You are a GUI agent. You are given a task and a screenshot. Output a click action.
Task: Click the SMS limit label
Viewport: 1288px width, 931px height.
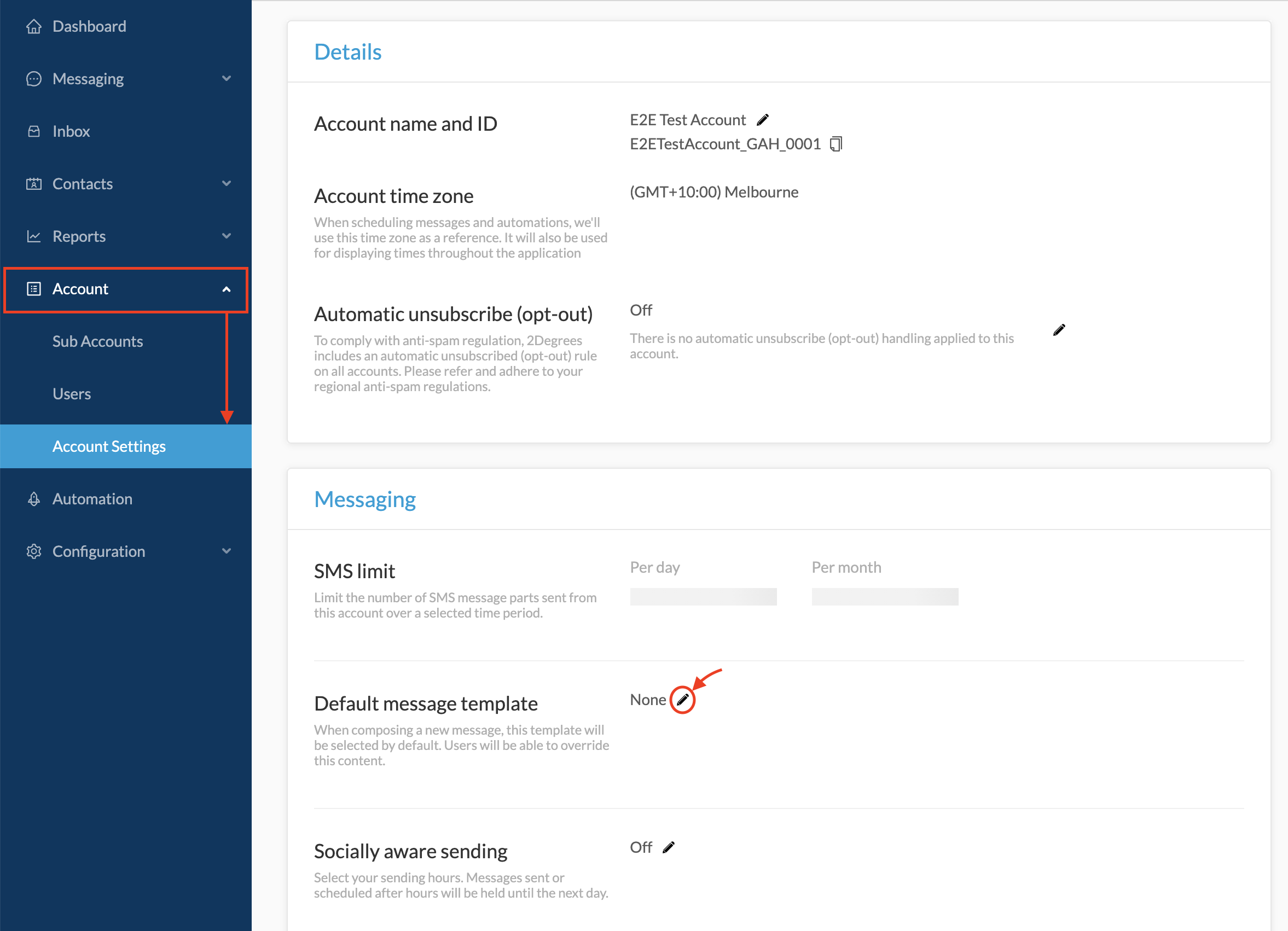click(355, 571)
